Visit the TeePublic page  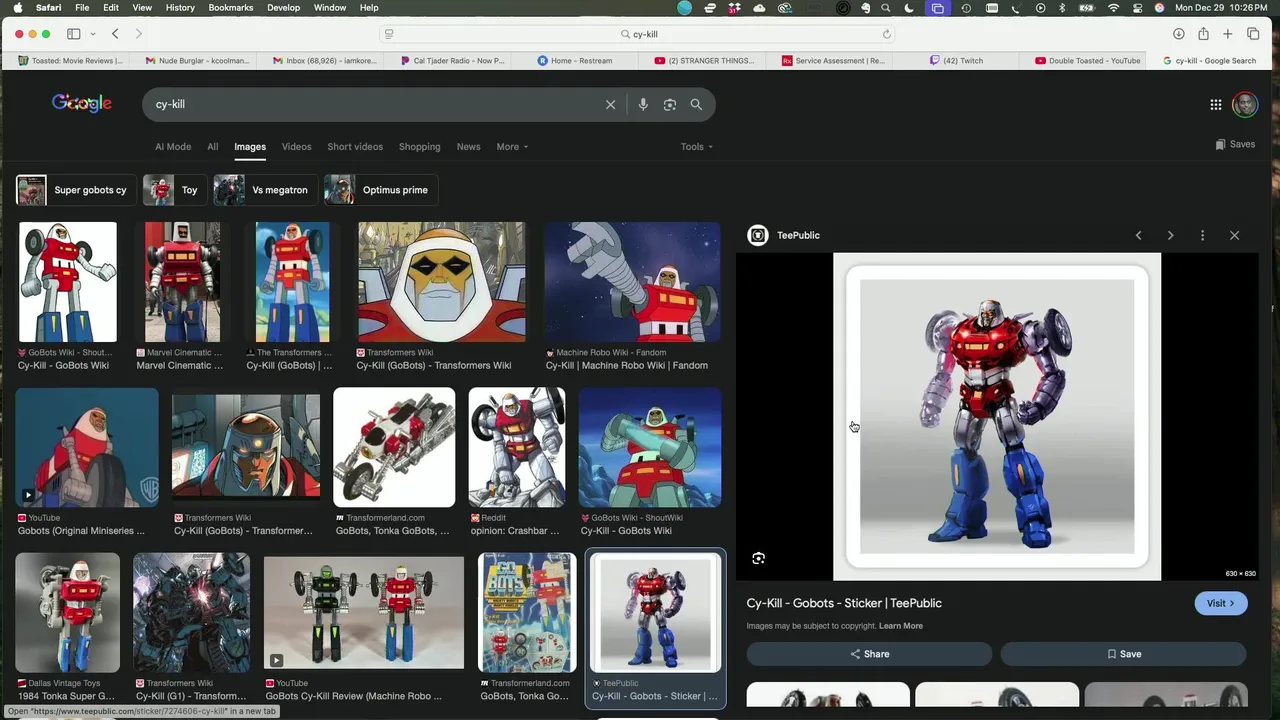(x=1220, y=603)
